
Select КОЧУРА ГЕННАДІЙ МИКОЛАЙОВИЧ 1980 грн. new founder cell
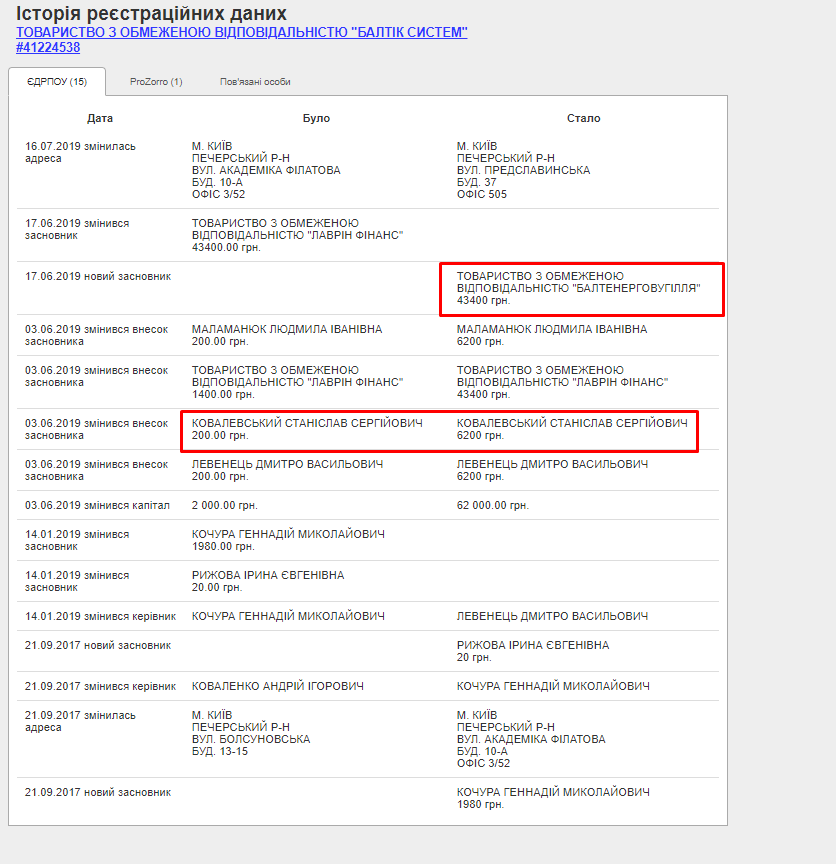(x=553, y=798)
